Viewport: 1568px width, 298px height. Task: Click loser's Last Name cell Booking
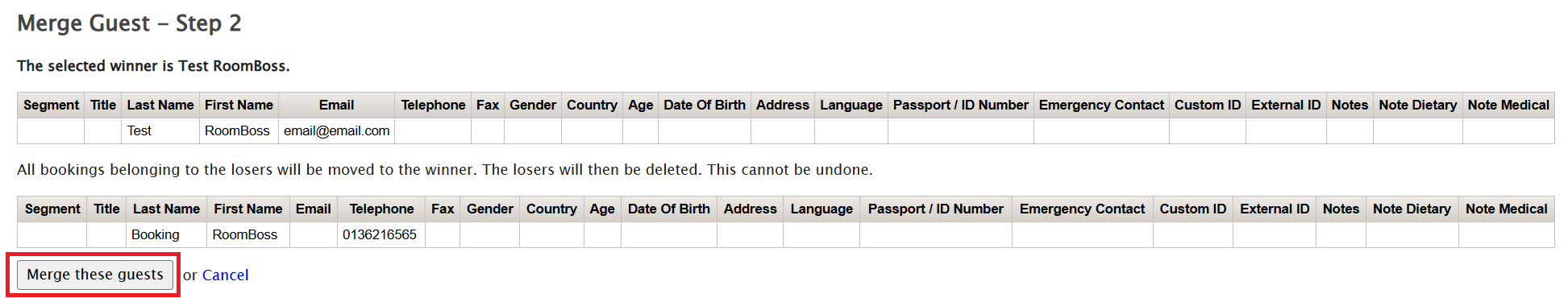[166, 234]
